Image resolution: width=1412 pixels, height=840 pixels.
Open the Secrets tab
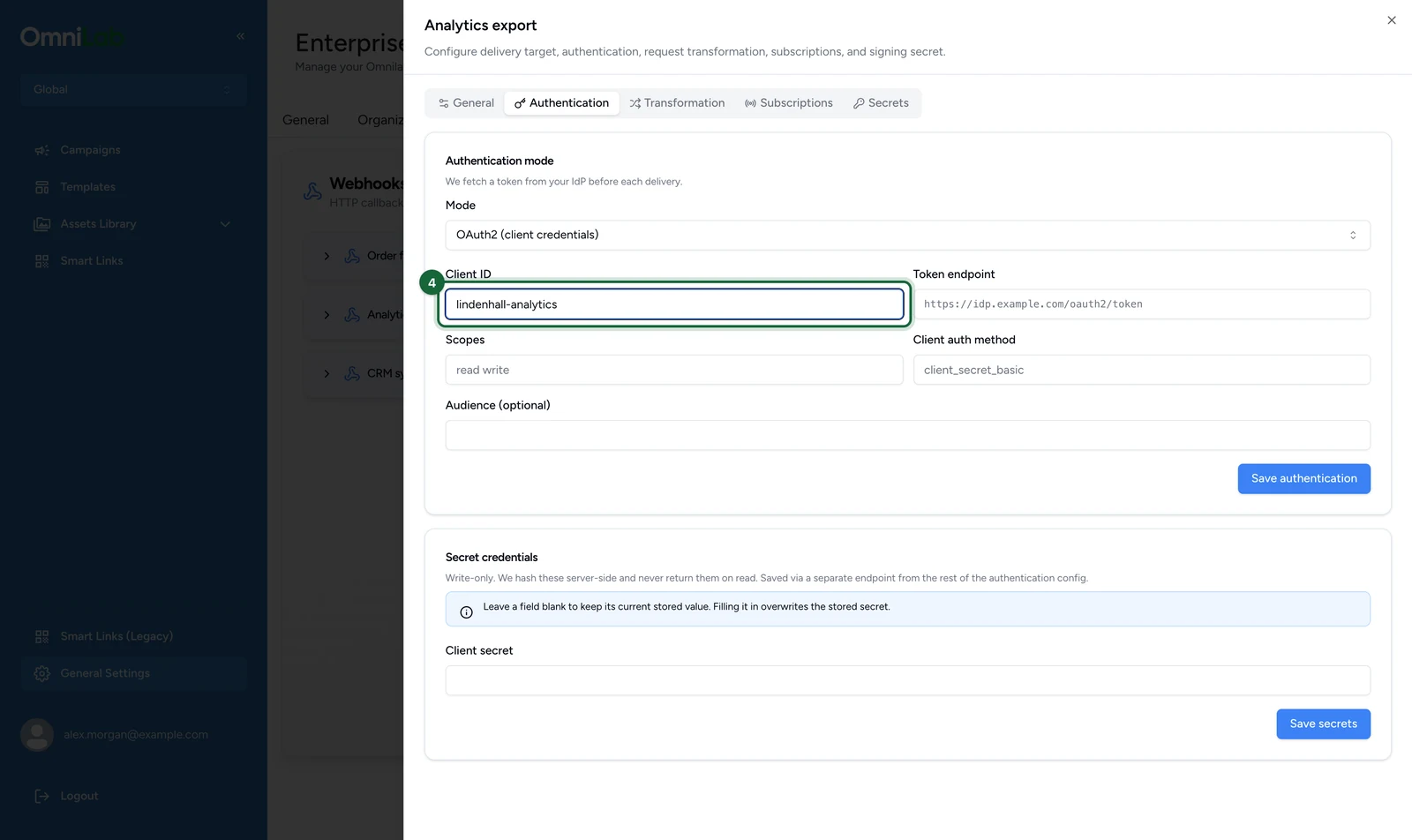881,103
